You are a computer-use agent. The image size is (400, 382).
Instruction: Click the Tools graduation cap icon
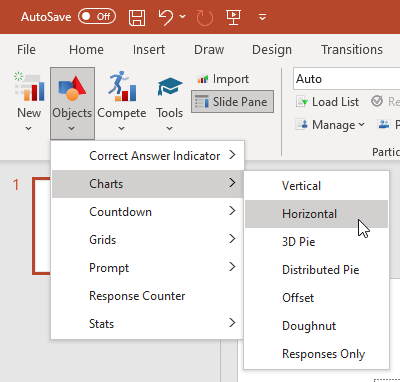(x=170, y=87)
